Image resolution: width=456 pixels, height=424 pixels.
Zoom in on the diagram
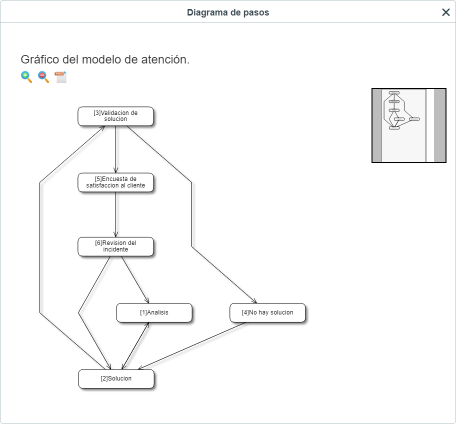[x=27, y=77]
